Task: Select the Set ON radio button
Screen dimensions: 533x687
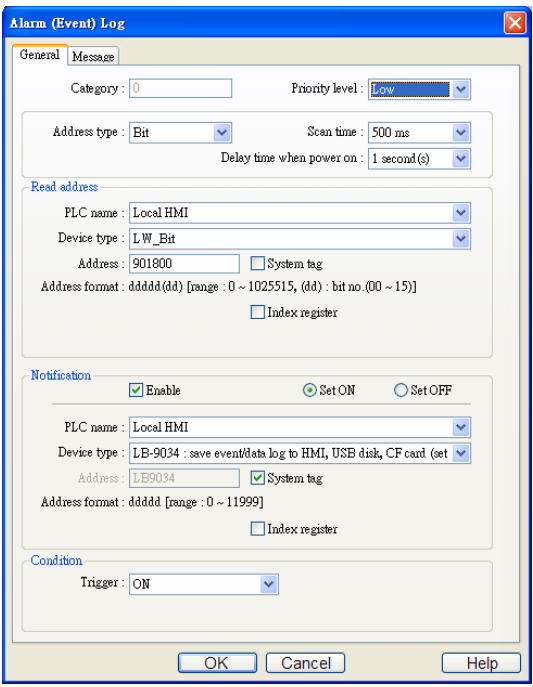Action: (309, 390)
